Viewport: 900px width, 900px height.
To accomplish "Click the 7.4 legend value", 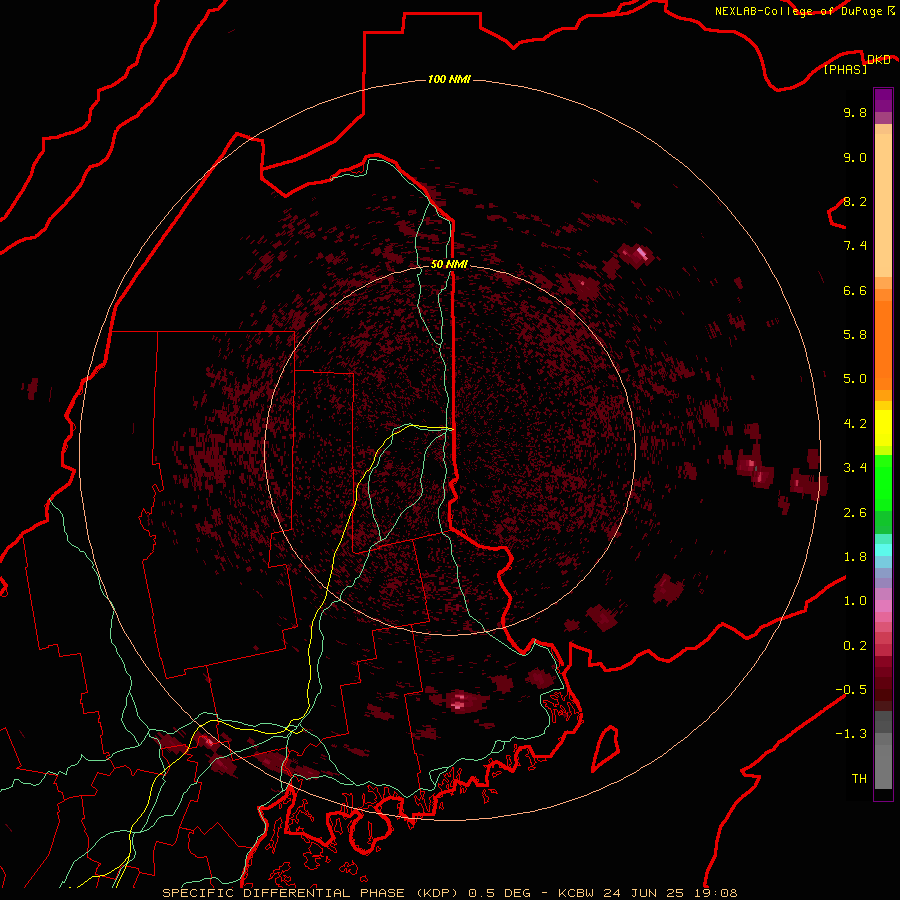I will tap(855, 246).
